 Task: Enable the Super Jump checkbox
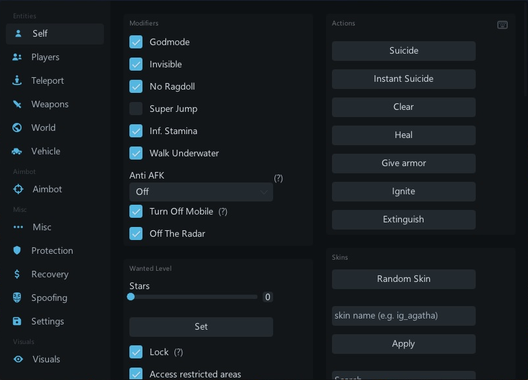pyautogui.click(x=136, y=108)
